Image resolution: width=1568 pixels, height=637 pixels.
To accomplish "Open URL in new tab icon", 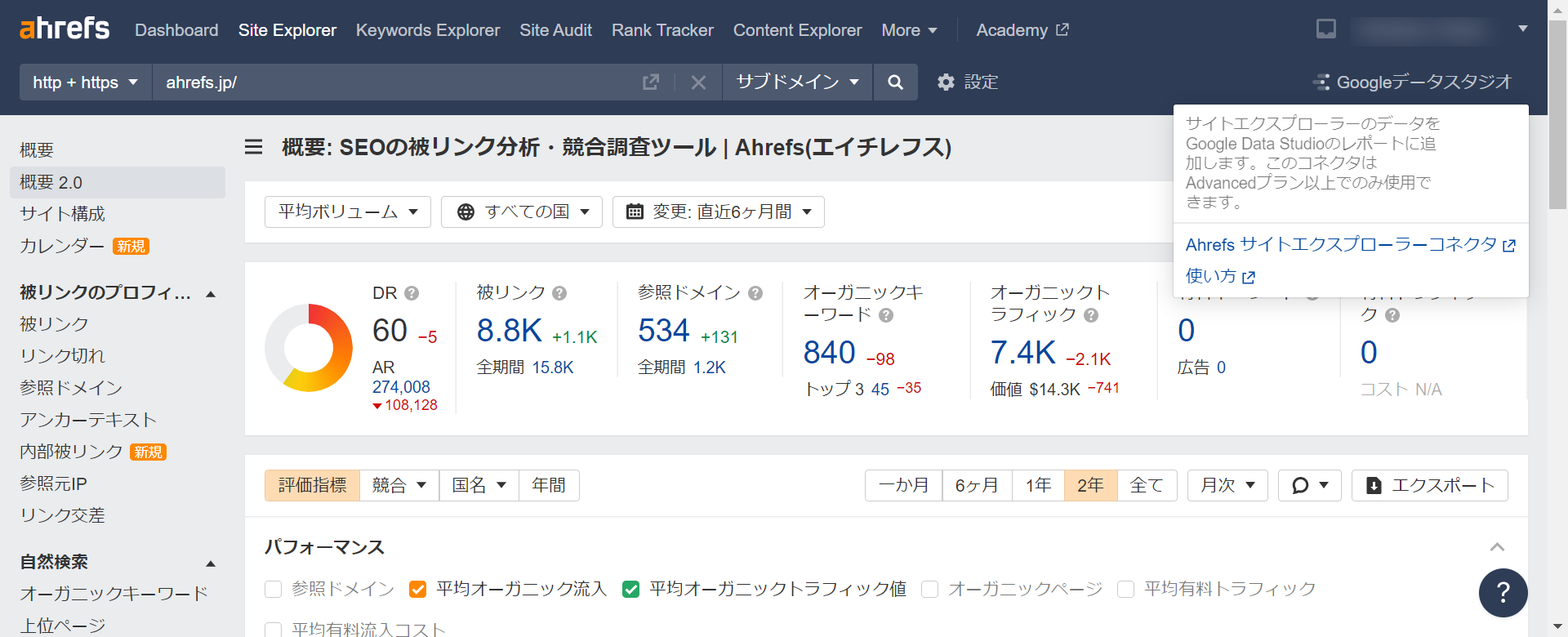I will [651, 82].
